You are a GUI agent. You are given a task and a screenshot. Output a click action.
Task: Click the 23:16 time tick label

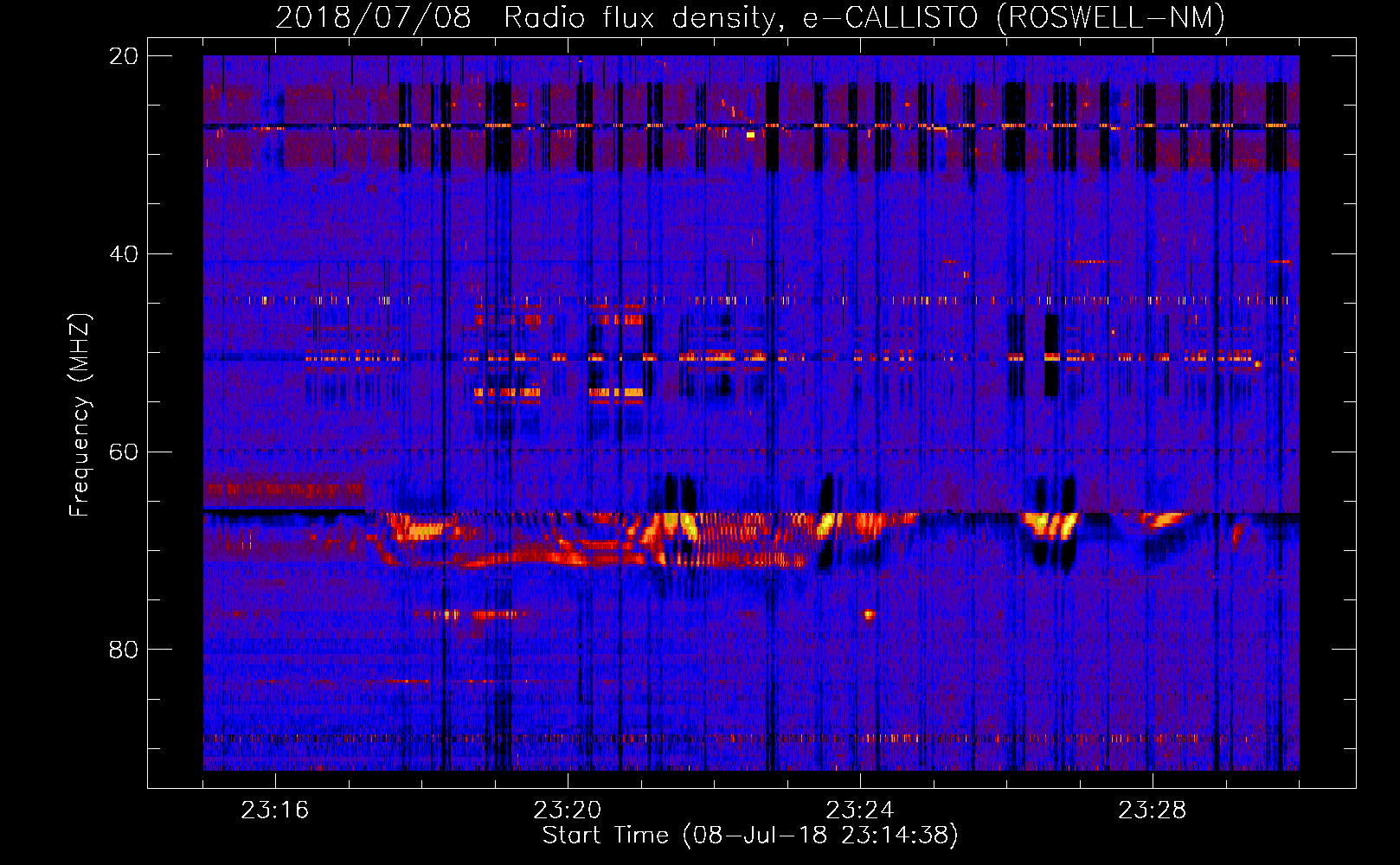point(274,811)
